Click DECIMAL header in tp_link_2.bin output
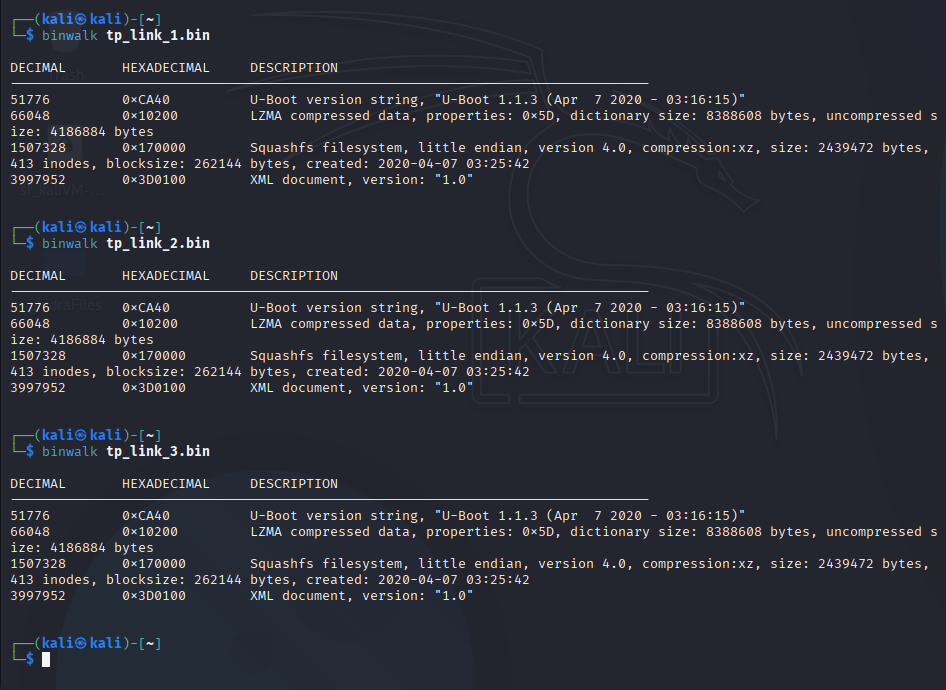Image resolution: width=946 pixels, height=690 pixels. [x=37, y=276]
